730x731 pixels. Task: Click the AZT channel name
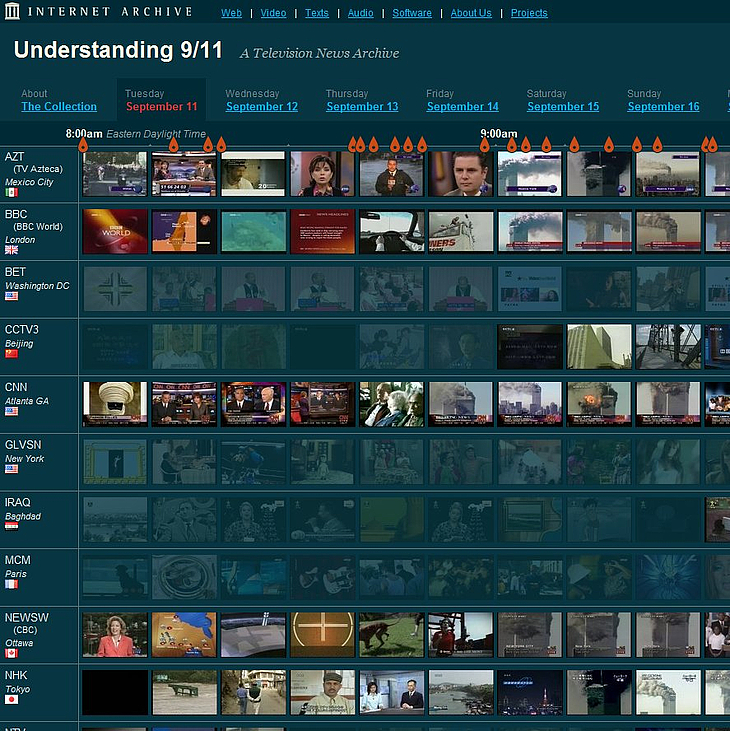pos(14,157)
